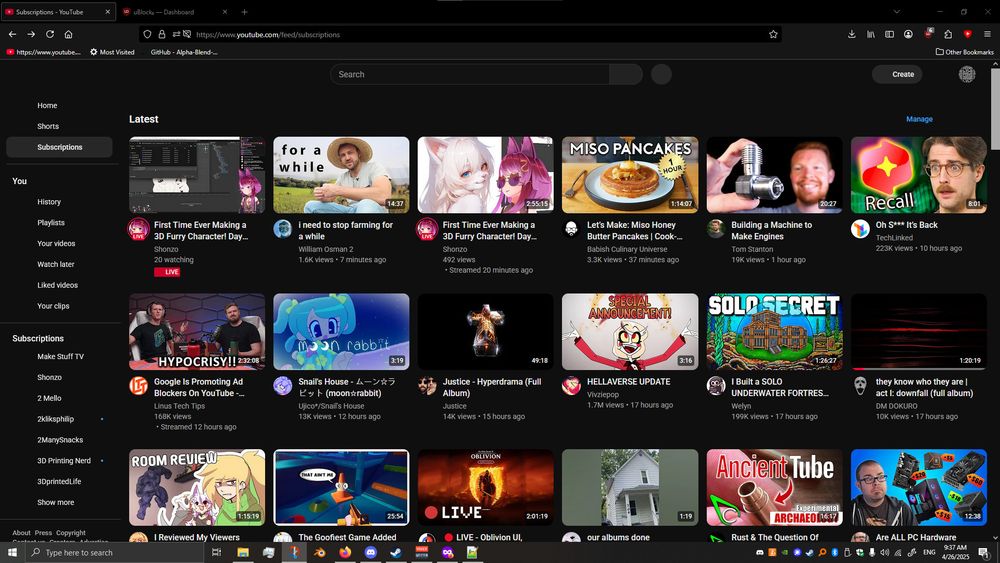This screenshot has width=1000, height=563.
Task: Click the Manage subscriptions link
Action: pyautogui.click(x=919, y=119)
